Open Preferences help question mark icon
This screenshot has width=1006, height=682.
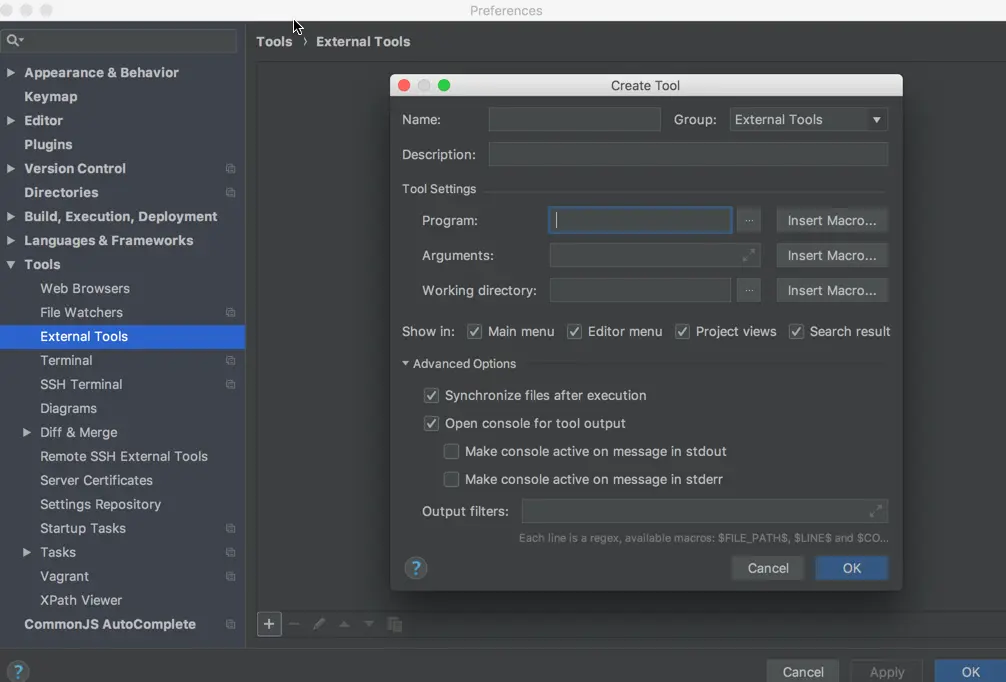pyautogui.click(x=18, y=671)
